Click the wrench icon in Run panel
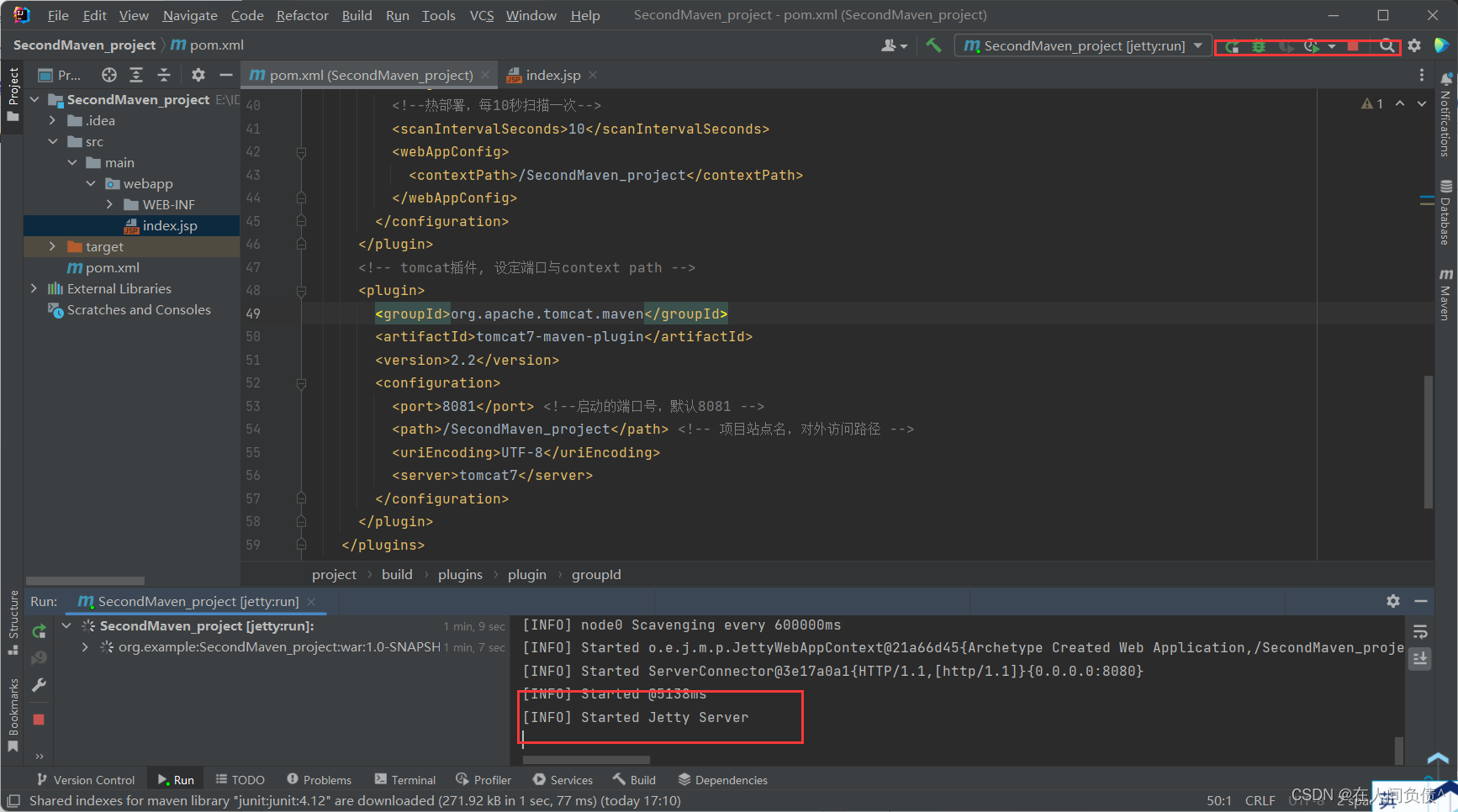The height and width of the screenshot is (812, 1458). coord(39,685)
